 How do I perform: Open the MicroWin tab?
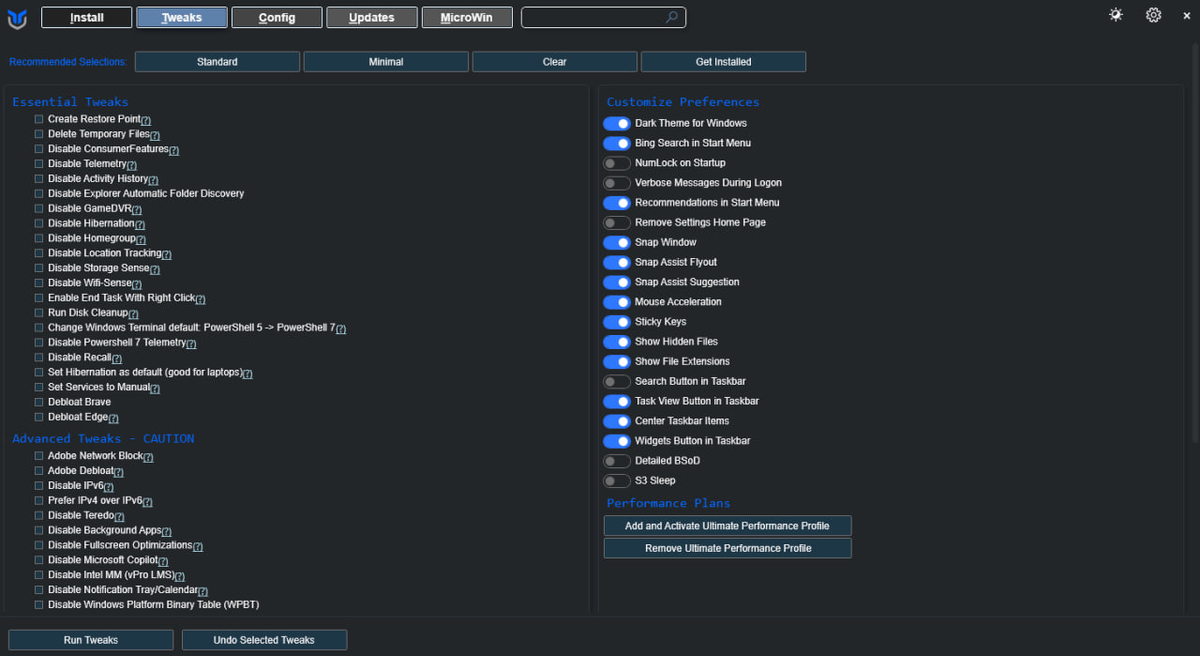[x=467, y=17]
